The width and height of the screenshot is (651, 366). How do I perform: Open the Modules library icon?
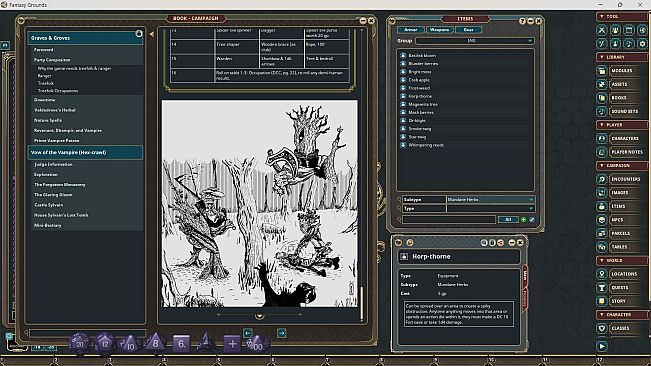click(602, 71)
